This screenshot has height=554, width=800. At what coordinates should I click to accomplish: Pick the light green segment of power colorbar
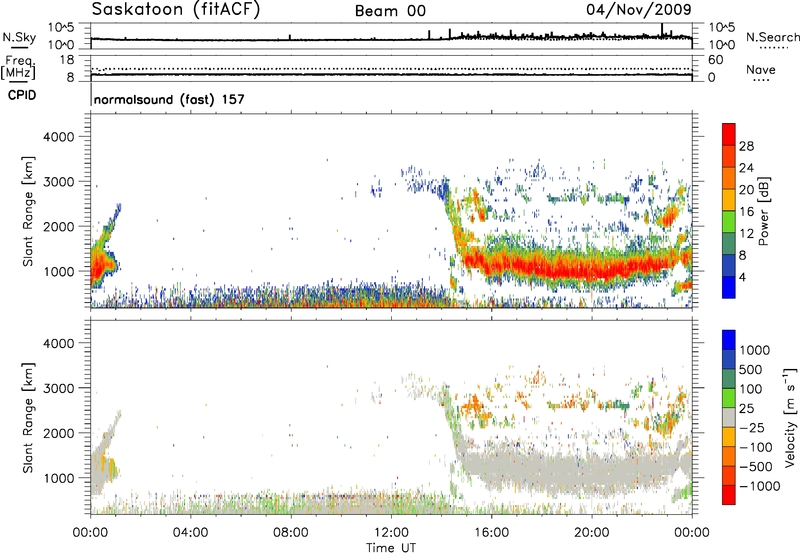tap(729, 221)
